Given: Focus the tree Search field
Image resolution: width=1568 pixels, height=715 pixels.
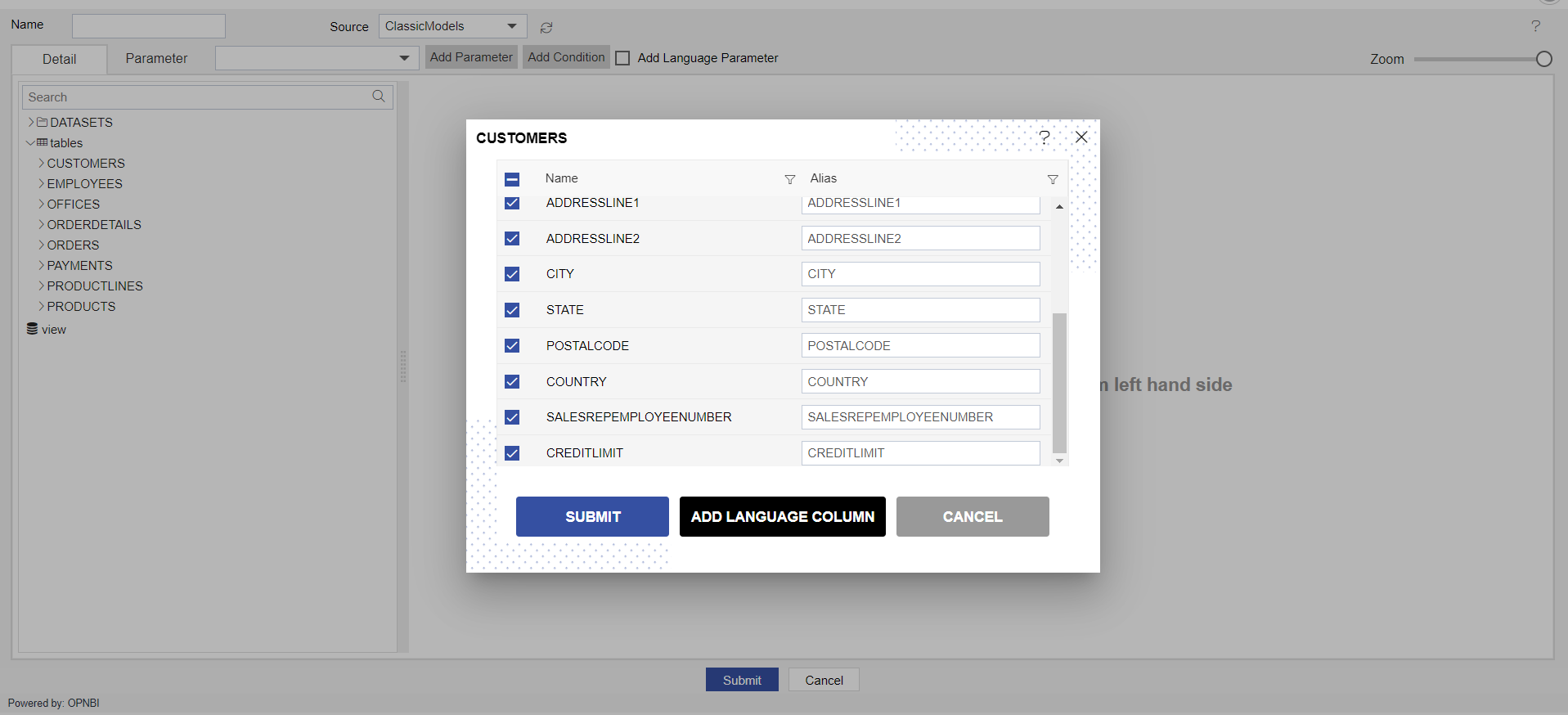Looking at the screenshot, I should pyautogui.click(x=208, y=97).
